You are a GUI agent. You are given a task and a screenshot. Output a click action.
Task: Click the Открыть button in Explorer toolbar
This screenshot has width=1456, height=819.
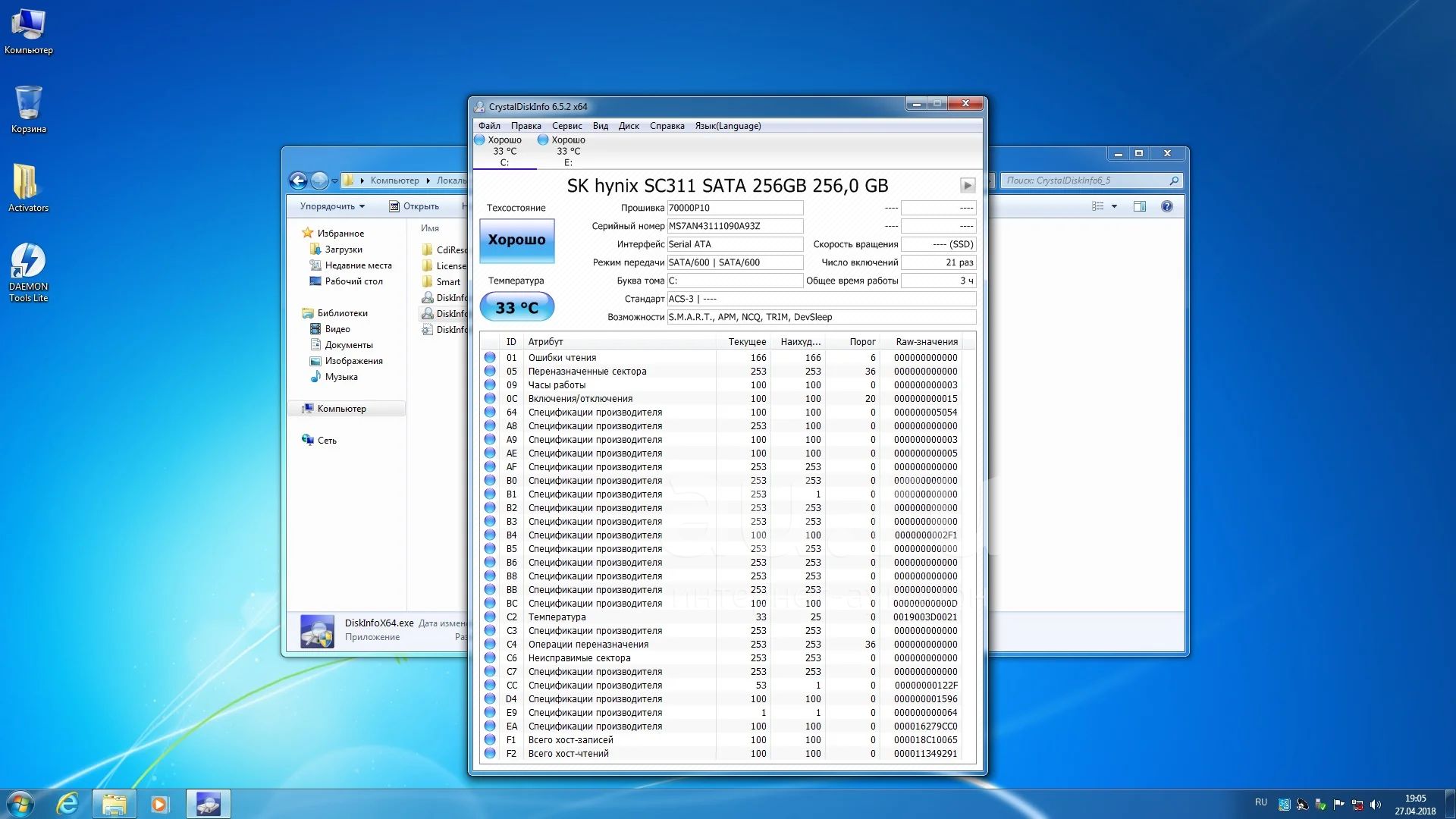point(414,206)
